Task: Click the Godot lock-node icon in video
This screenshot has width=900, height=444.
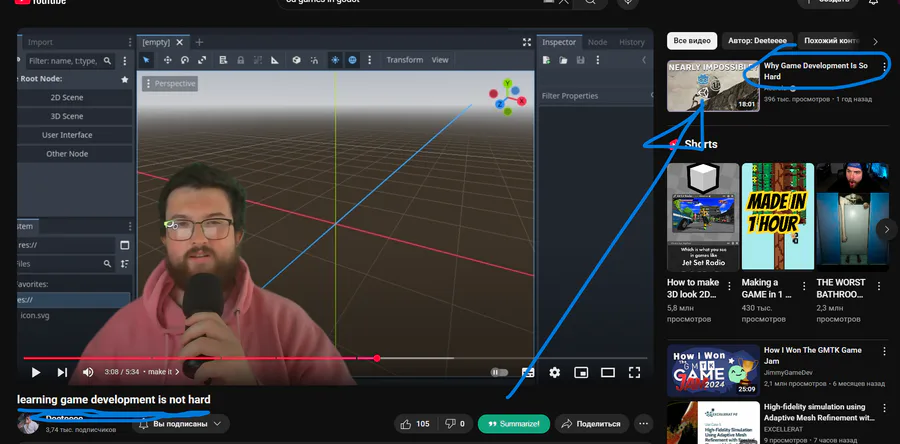Action: (240, 60)
